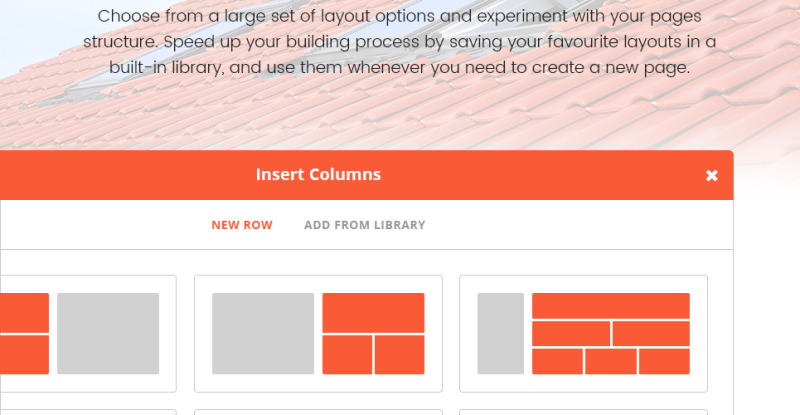
Task: Click the wide orange top block in middle layout
Action: 373,313
